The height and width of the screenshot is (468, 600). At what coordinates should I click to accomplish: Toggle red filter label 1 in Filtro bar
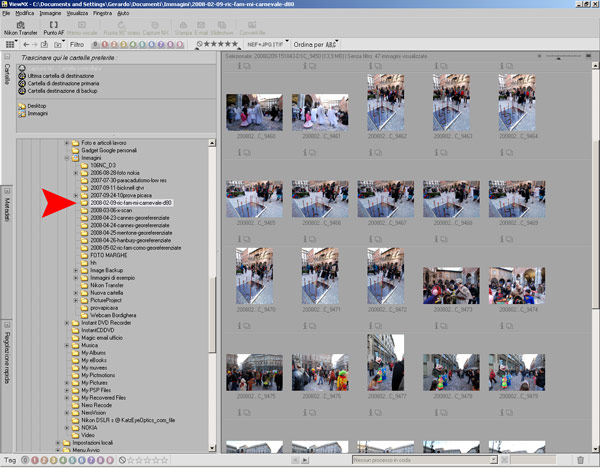(x=104, y=44)
